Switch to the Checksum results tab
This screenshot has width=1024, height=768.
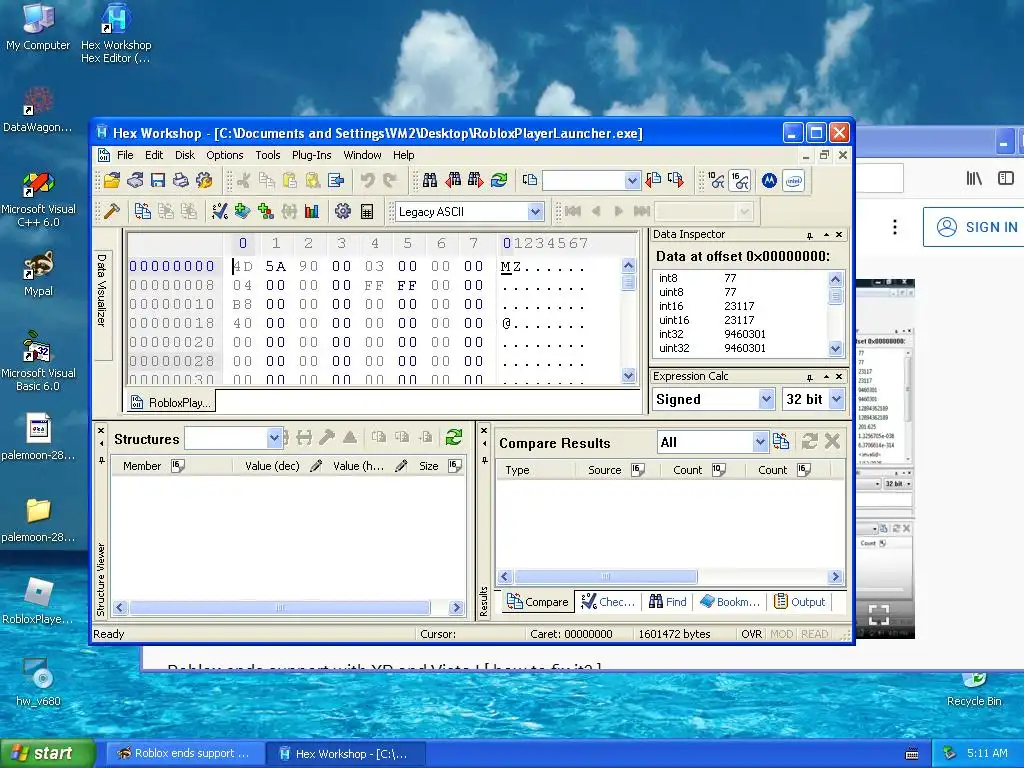click(x=608, y=601)
